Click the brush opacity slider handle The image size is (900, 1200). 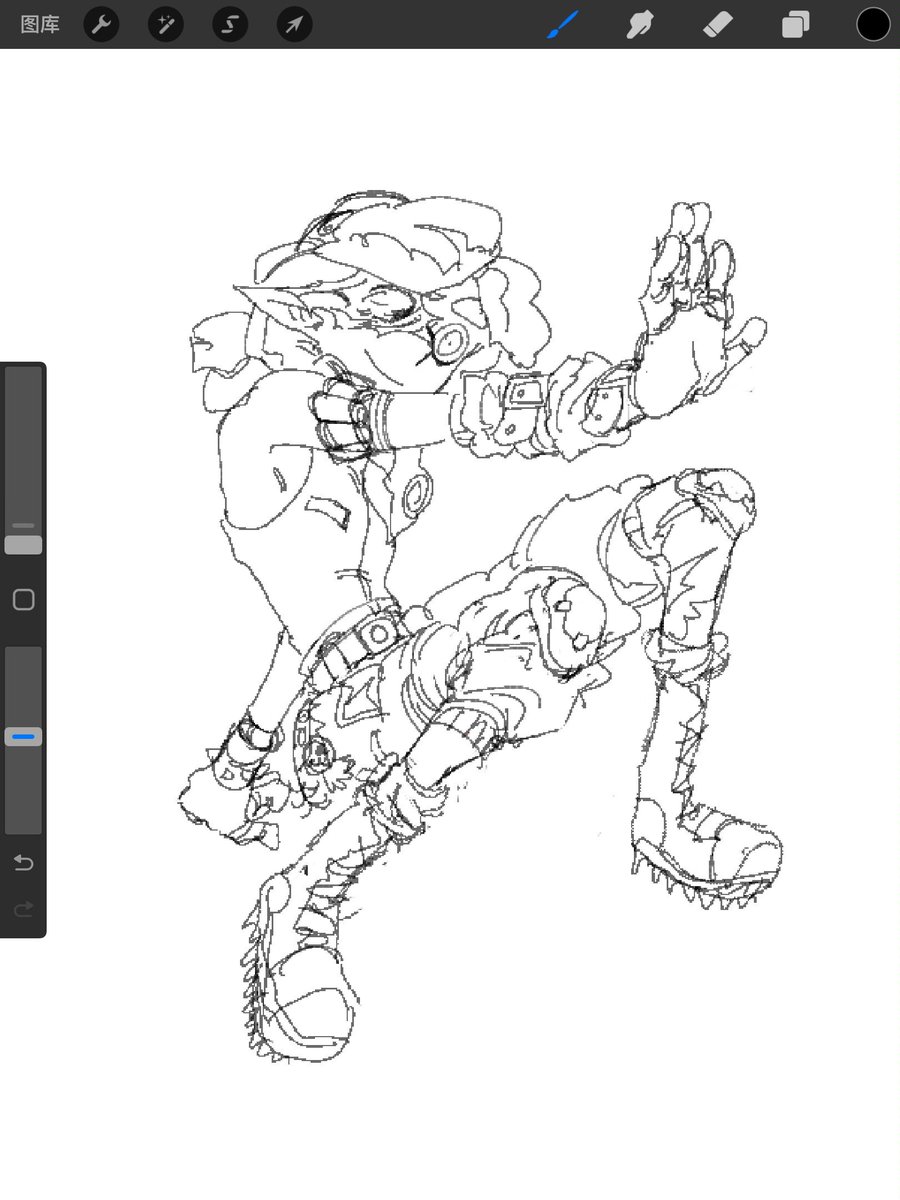23,737
